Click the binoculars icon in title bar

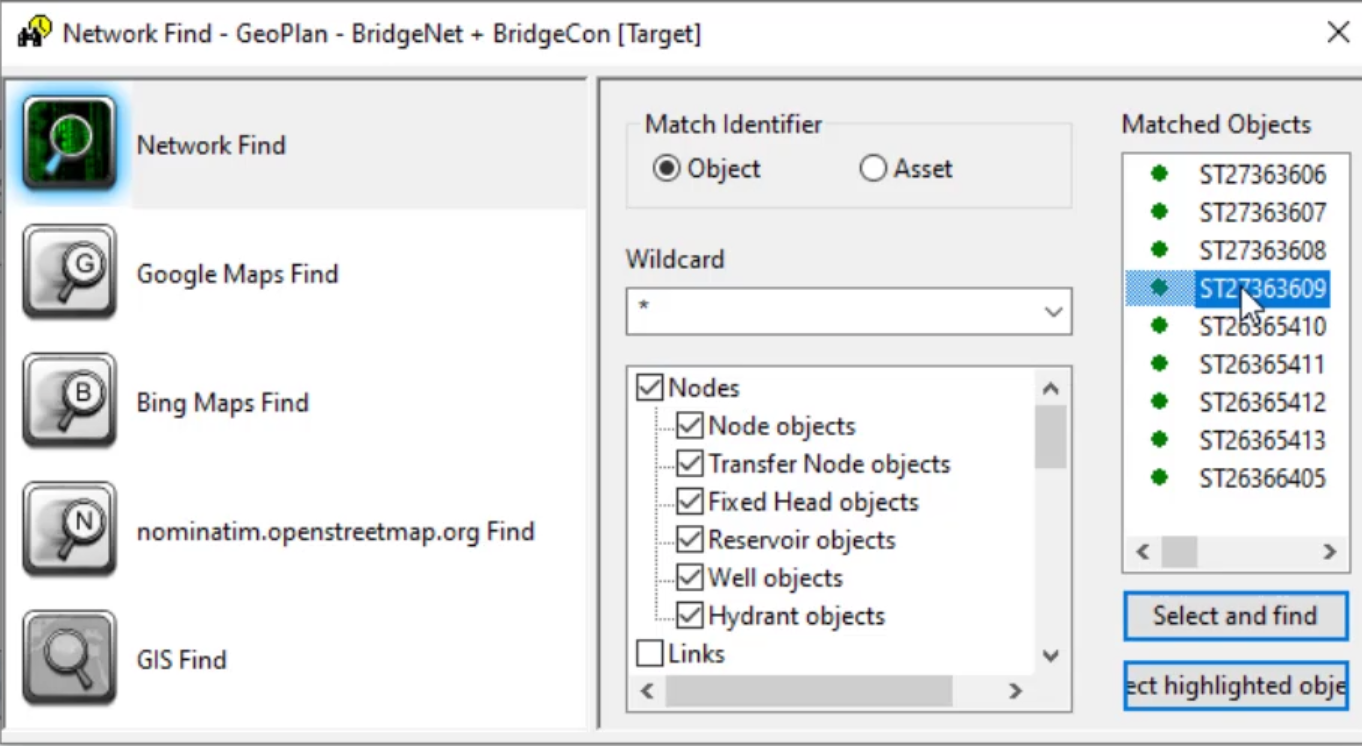(x=34, y=32)
